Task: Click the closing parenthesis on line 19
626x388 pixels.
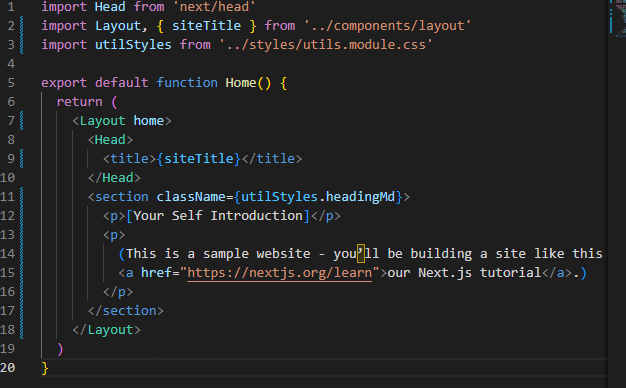Action: pos(60,349)
